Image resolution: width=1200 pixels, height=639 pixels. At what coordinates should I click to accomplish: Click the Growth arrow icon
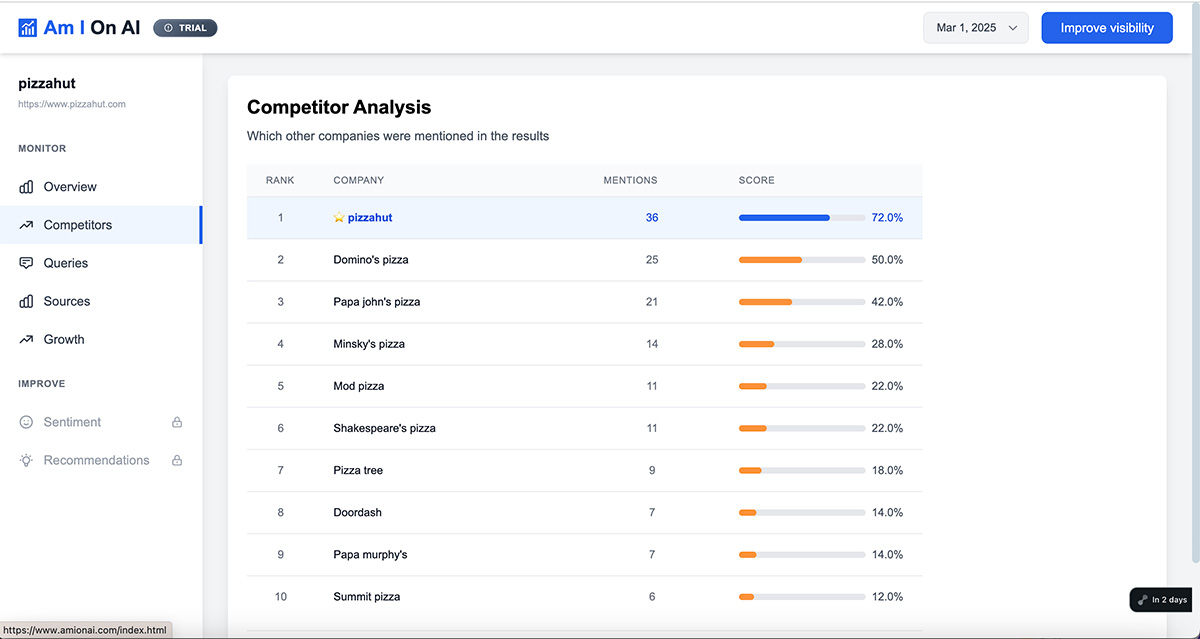[x=26, y=339]
